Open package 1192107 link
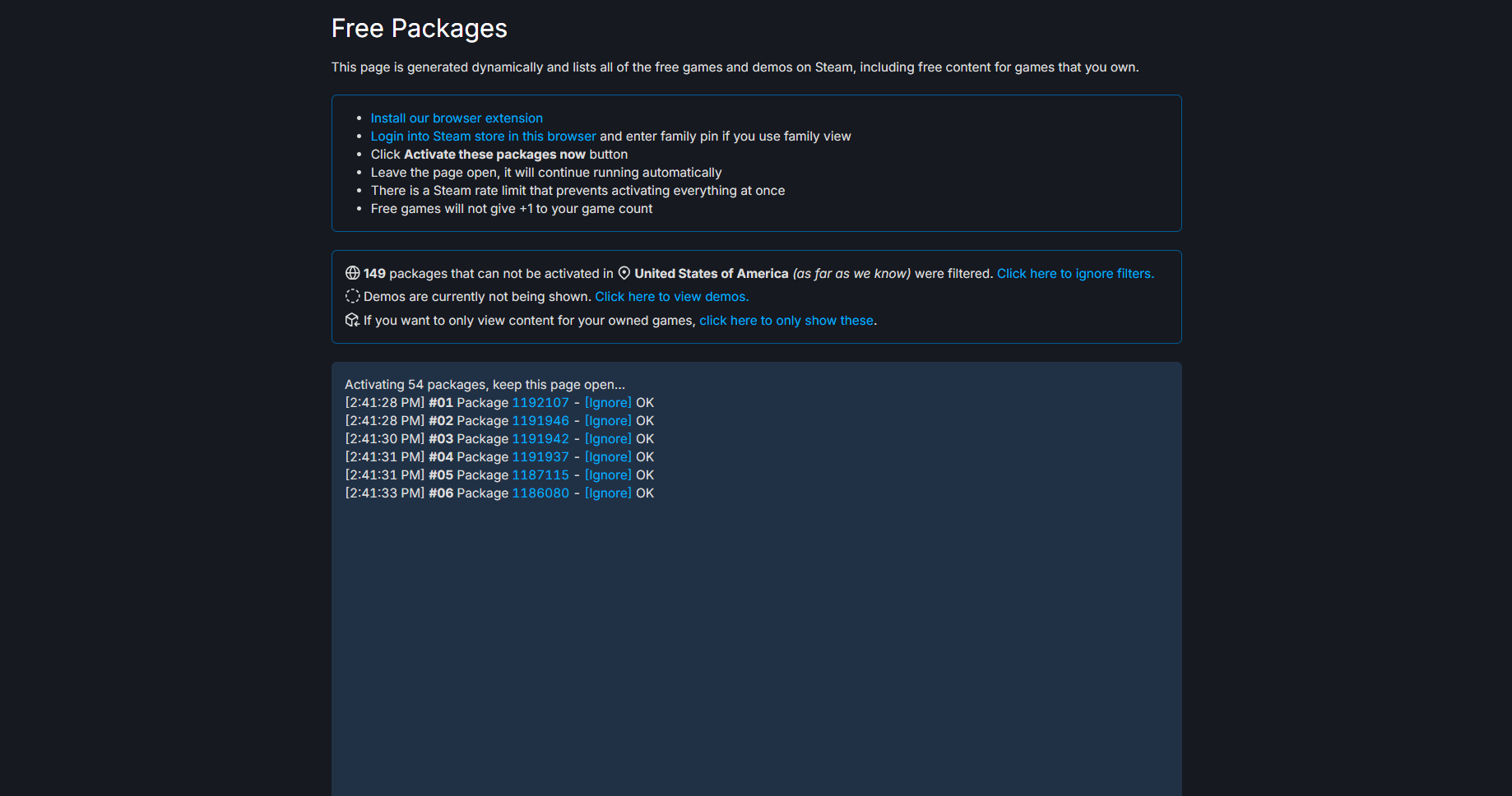Screen dimensions: 1512x796 coord(540,403)
